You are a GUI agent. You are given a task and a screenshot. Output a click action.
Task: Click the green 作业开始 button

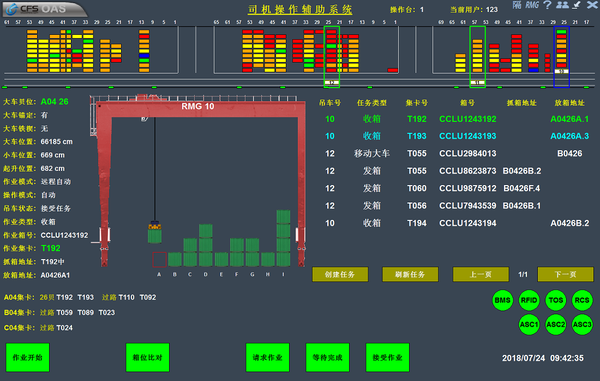[x=28, y=357]
